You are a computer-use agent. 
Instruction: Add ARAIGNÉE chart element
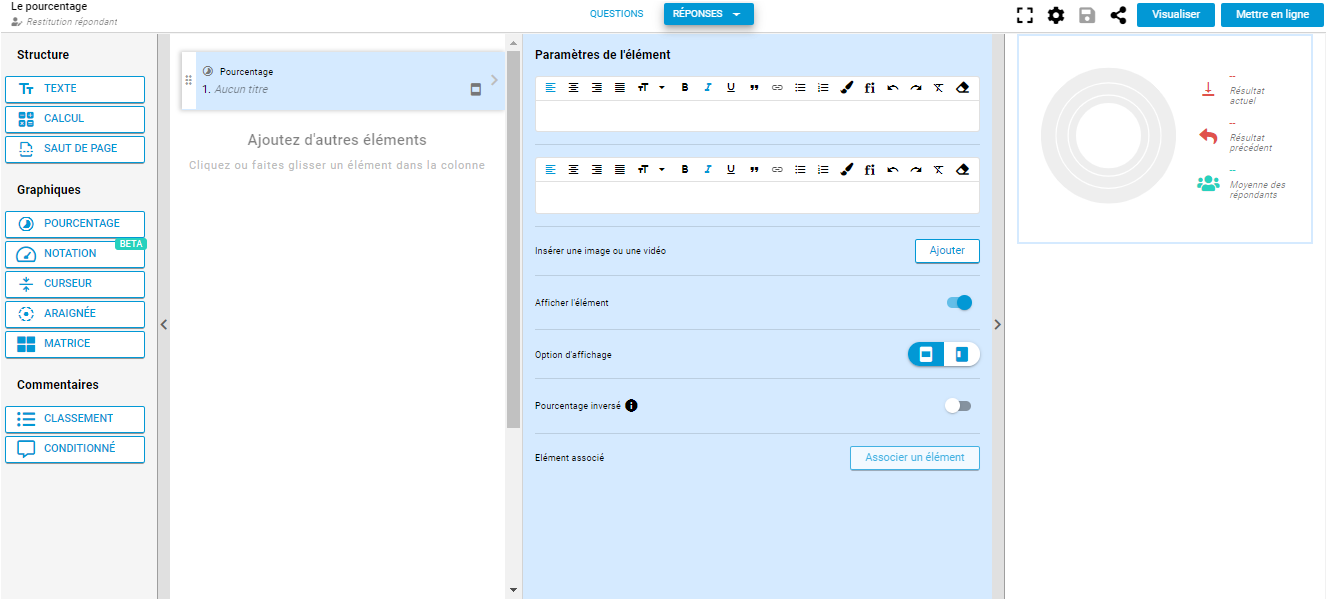[x=75, y=314]
